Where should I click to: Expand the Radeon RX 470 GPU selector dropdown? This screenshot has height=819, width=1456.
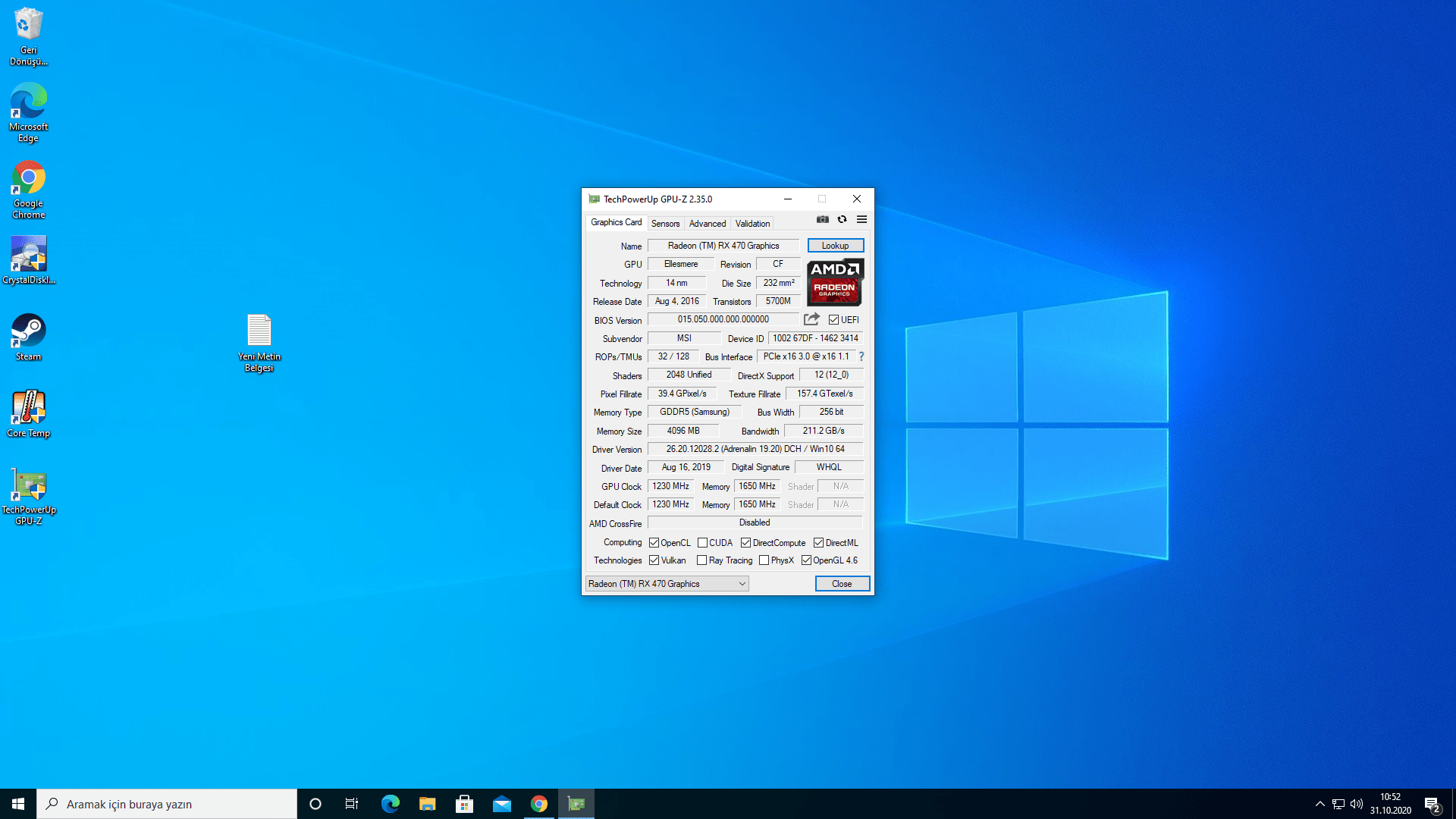742,584
